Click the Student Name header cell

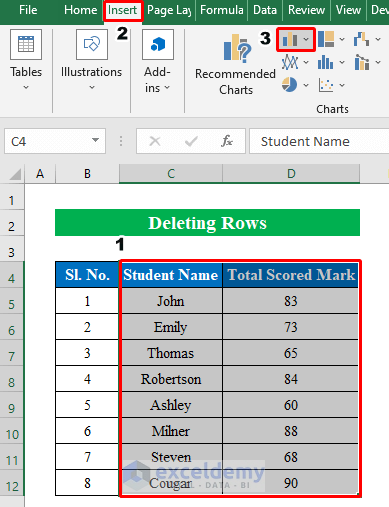(171, 275)
